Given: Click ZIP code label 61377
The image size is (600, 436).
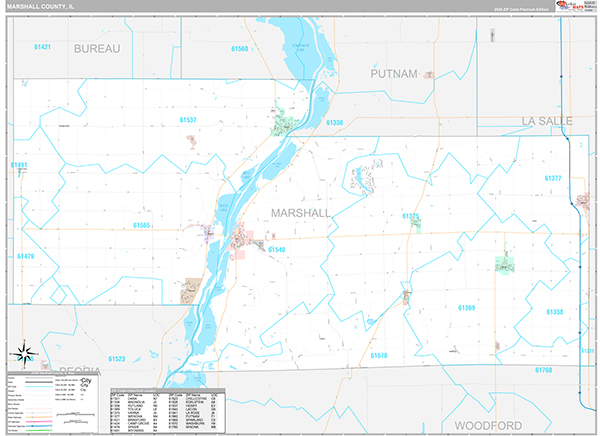Looking at the screenshot, I should pos(553,178).
